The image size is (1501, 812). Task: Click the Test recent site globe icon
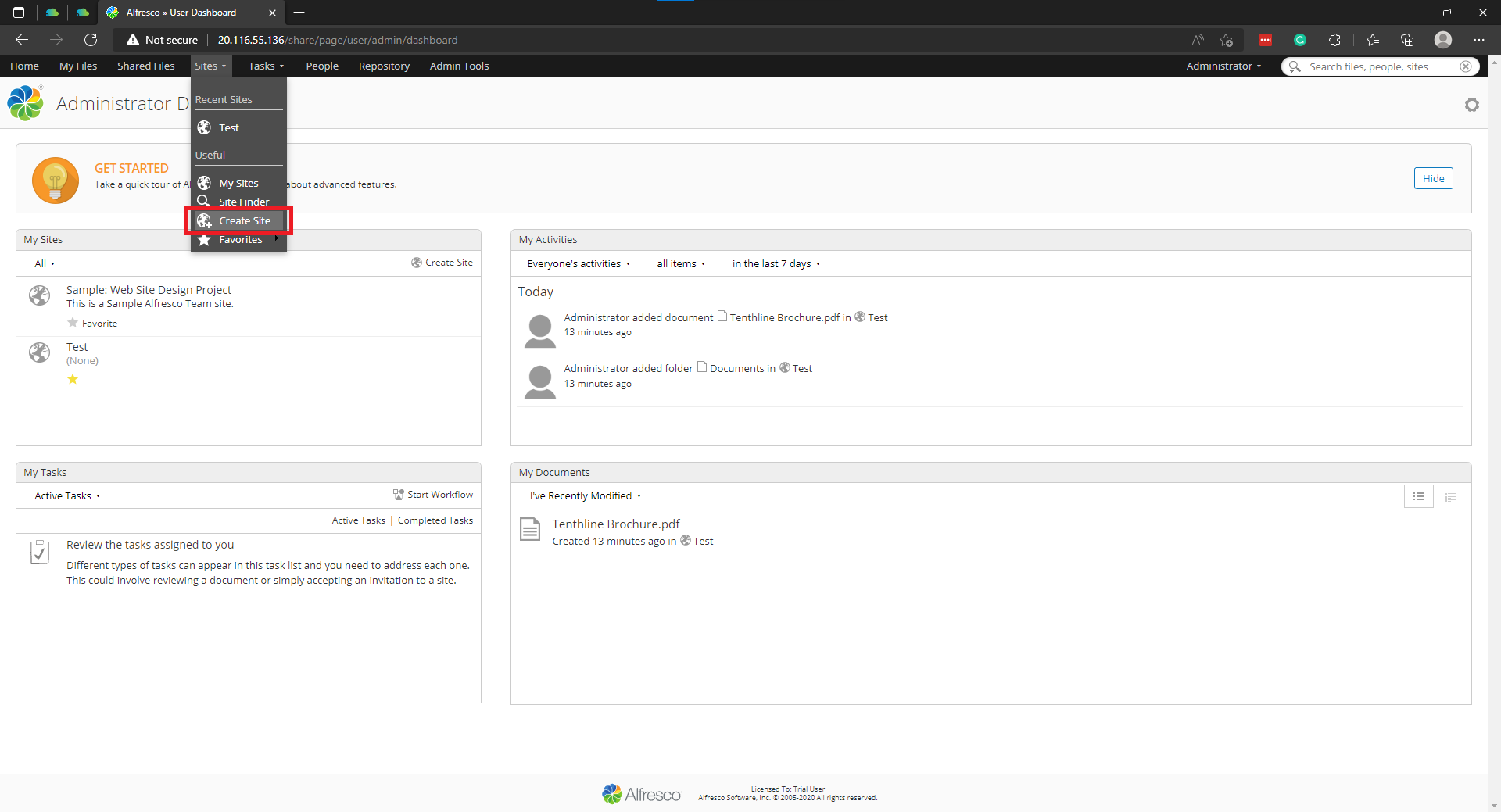pyautogui.click(x=204, y=127)
